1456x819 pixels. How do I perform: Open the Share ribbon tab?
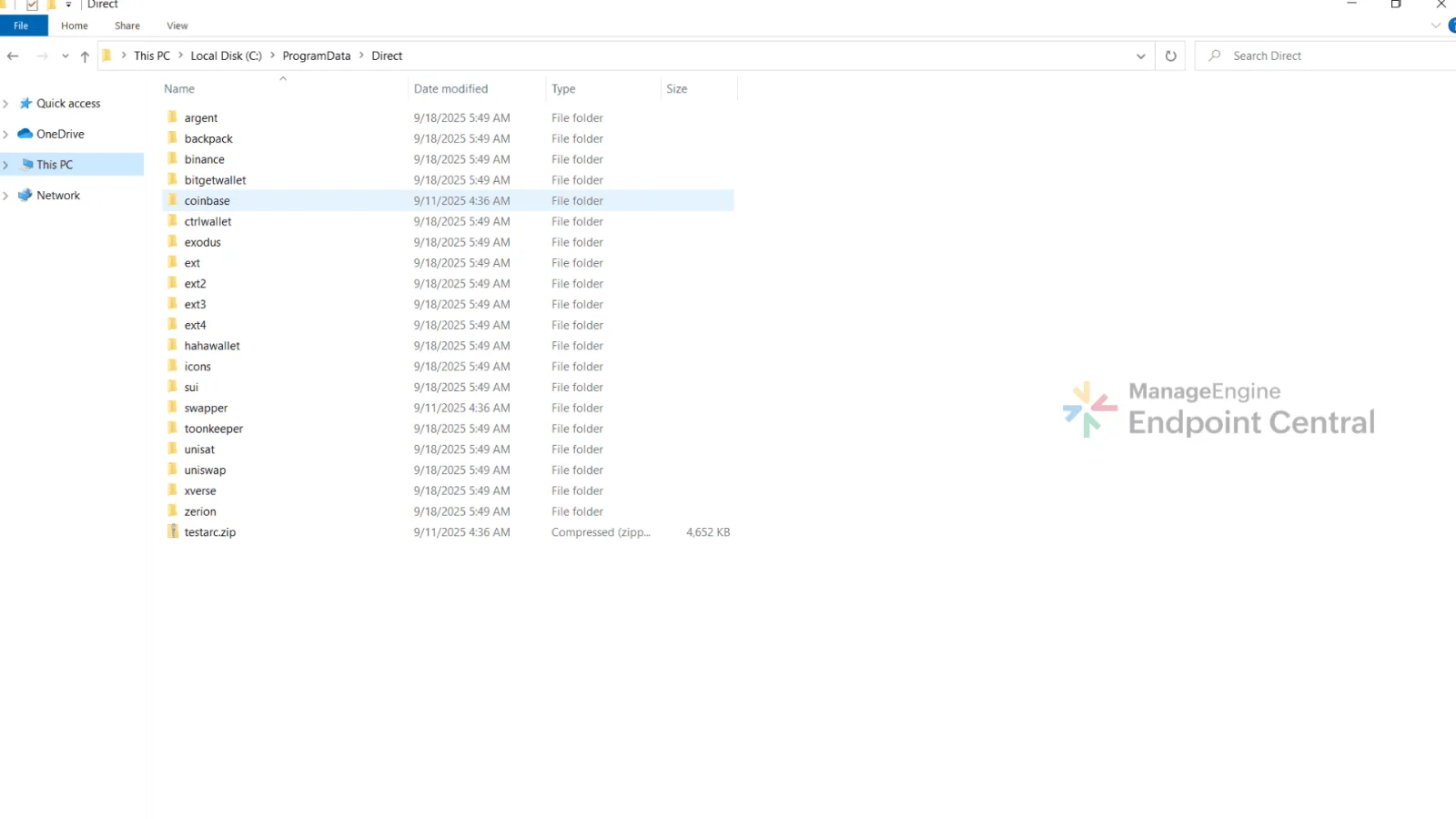127,25
